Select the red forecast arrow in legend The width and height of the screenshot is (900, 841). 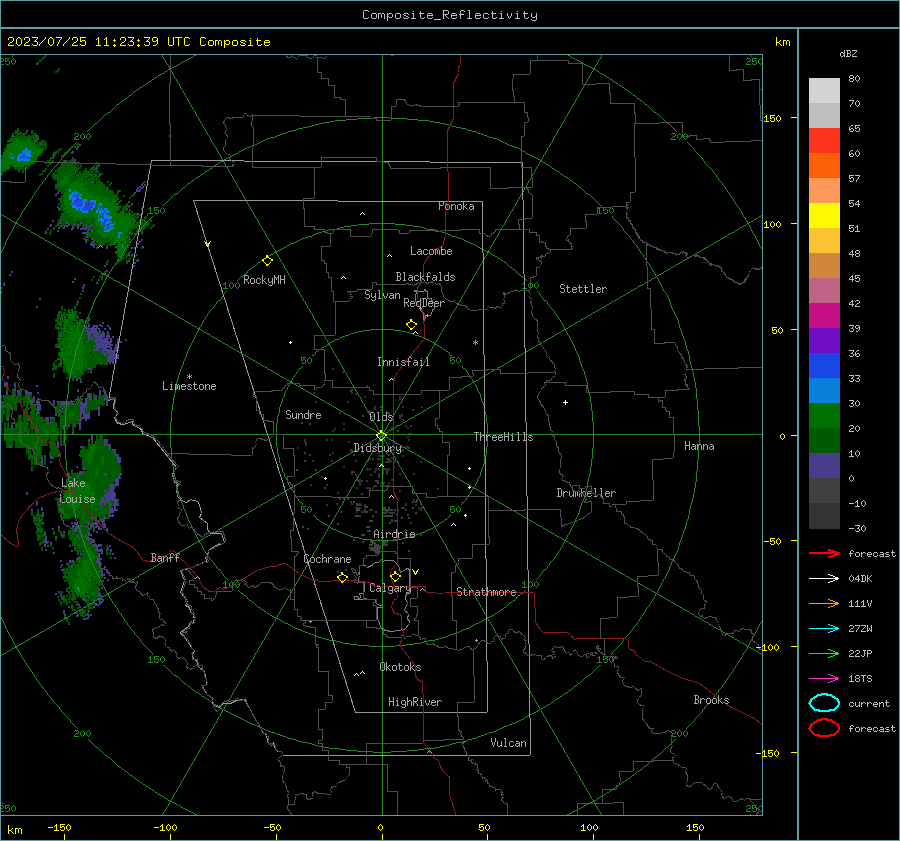[824, 553]
